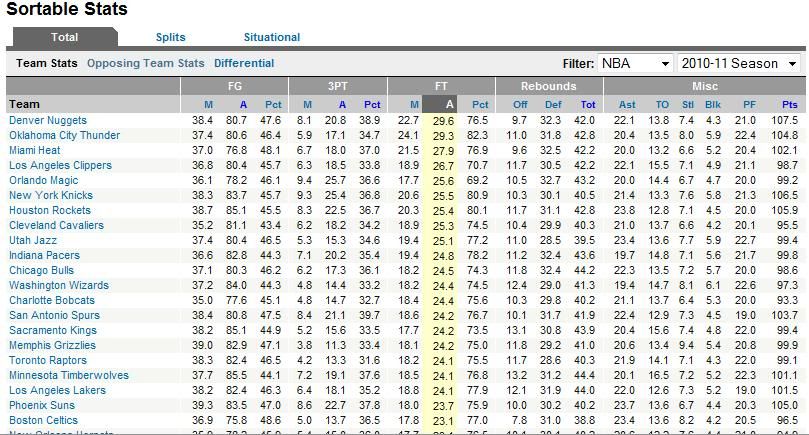Open Indiana Pacers team link
The height and width of the screenshot is (435, 809).
44,255
